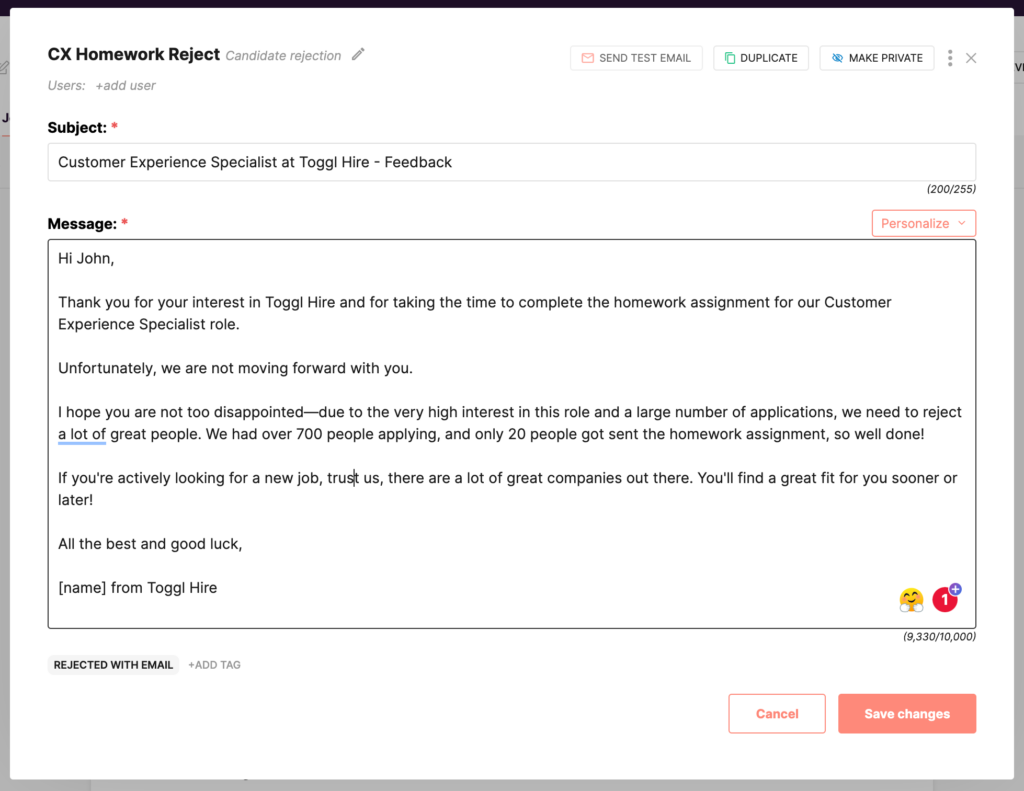Click the Send Test Email button
1024x791 pixels.
coord(636,57)
